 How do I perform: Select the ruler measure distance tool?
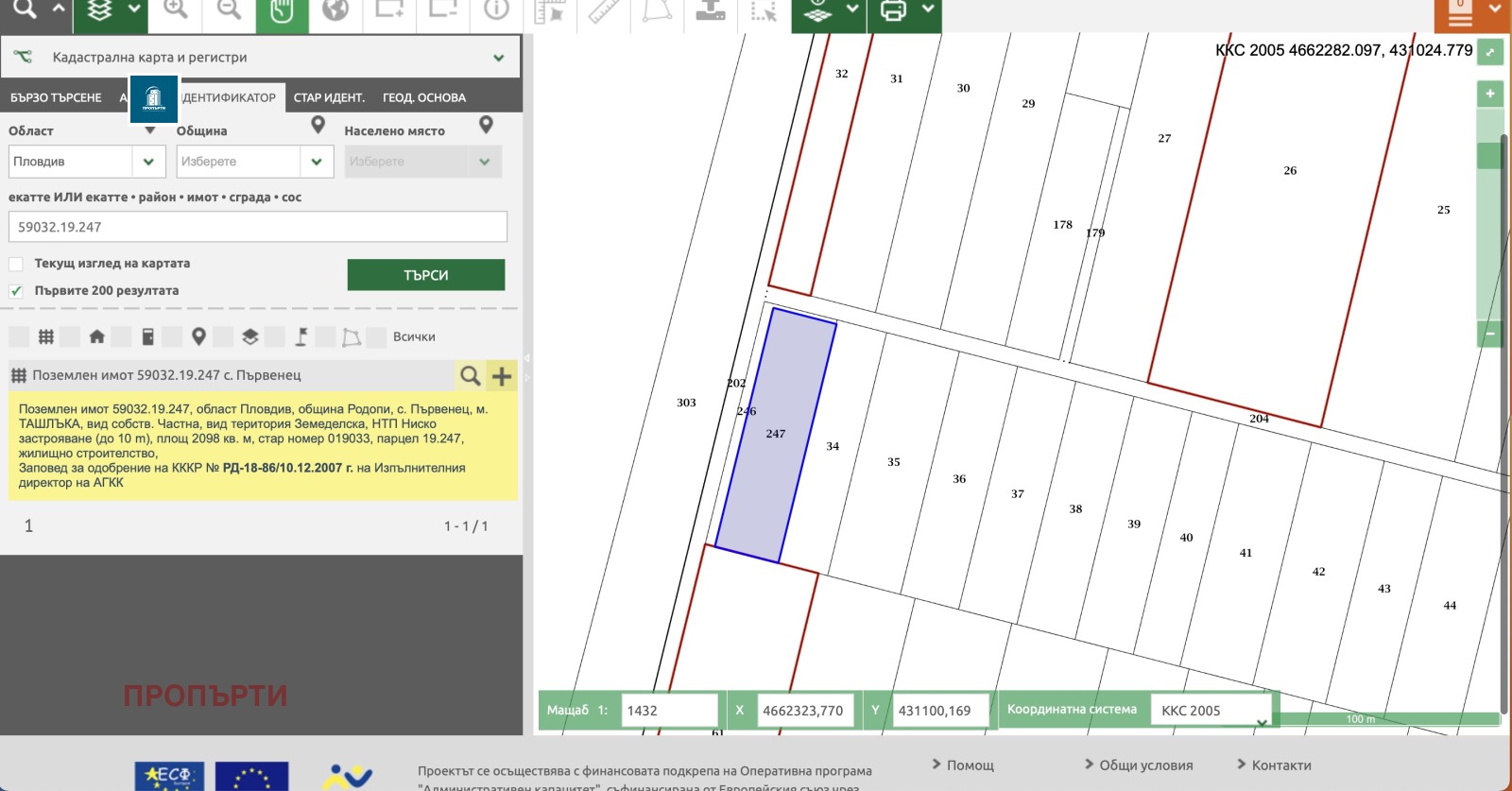pos(603,10)
